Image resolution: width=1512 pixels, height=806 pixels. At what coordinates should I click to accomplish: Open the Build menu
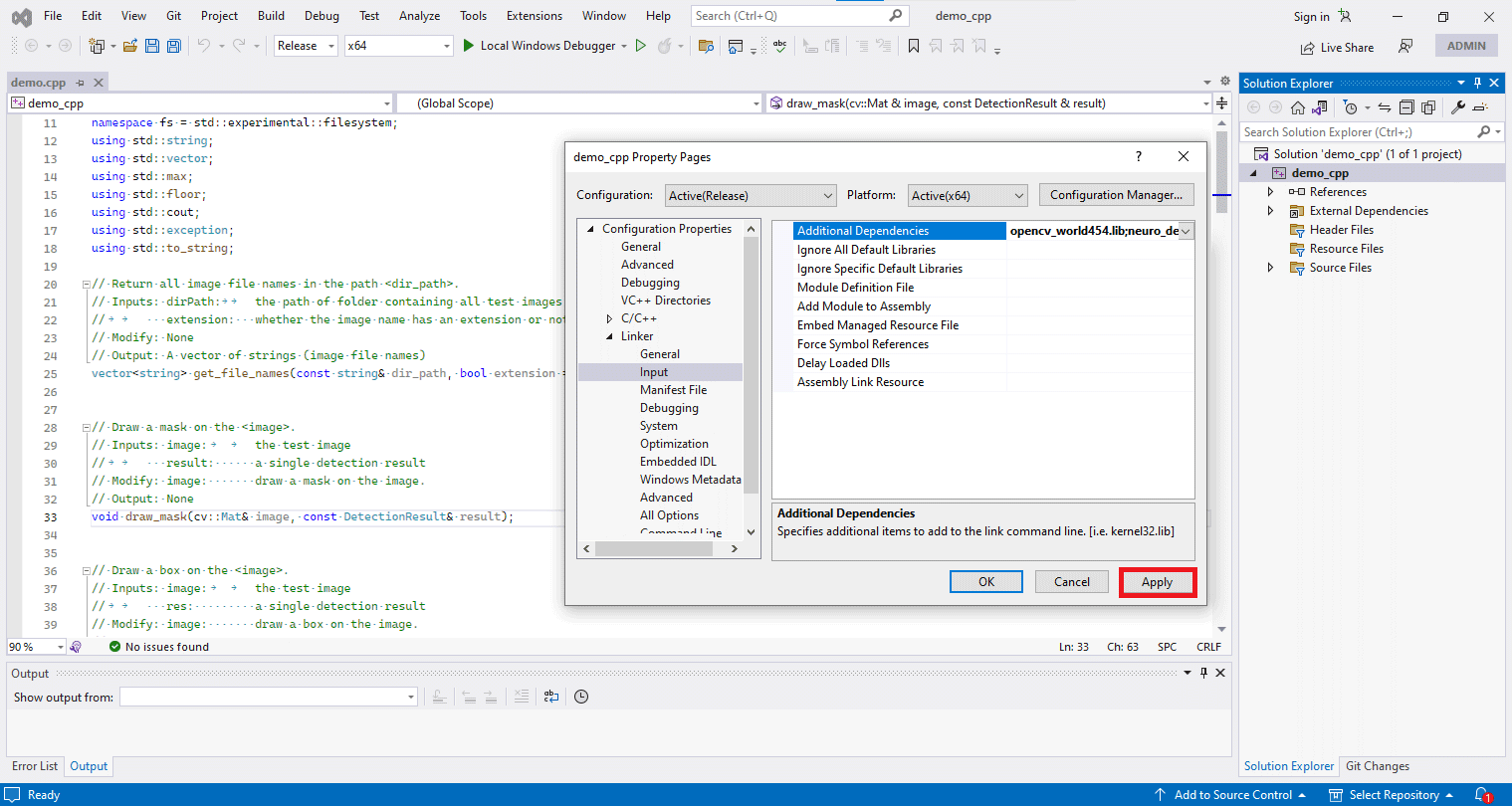tap(271, 16)
